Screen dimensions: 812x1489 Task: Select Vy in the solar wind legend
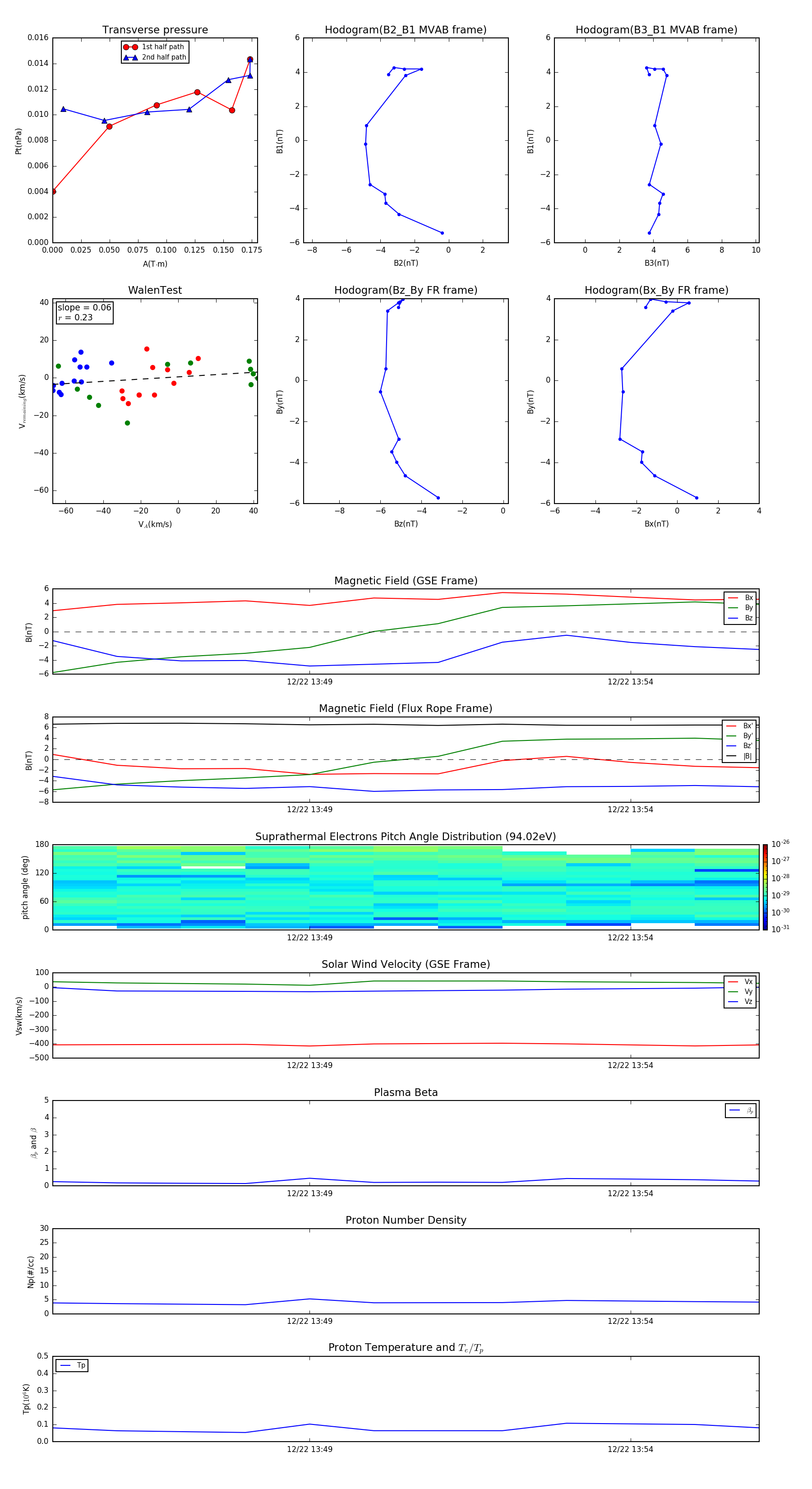[x=741, y=992]
